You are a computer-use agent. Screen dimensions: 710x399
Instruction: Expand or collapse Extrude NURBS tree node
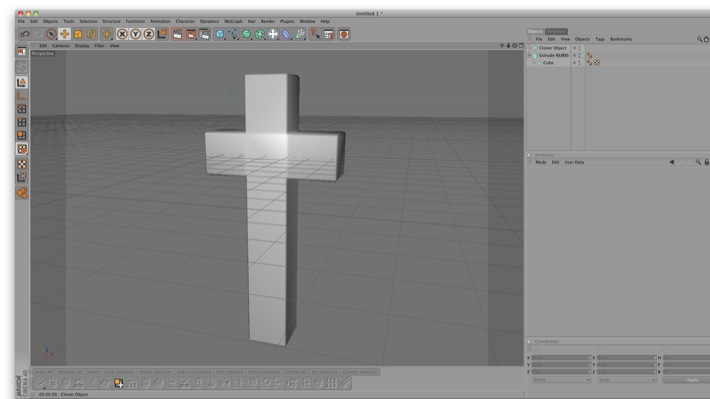pos(530,55)
